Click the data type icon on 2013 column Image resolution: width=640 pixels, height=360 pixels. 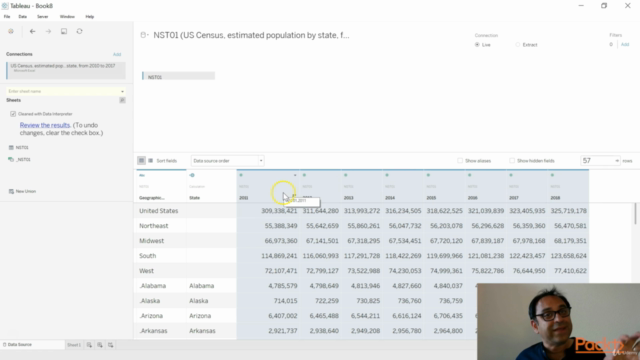(346, 175)
